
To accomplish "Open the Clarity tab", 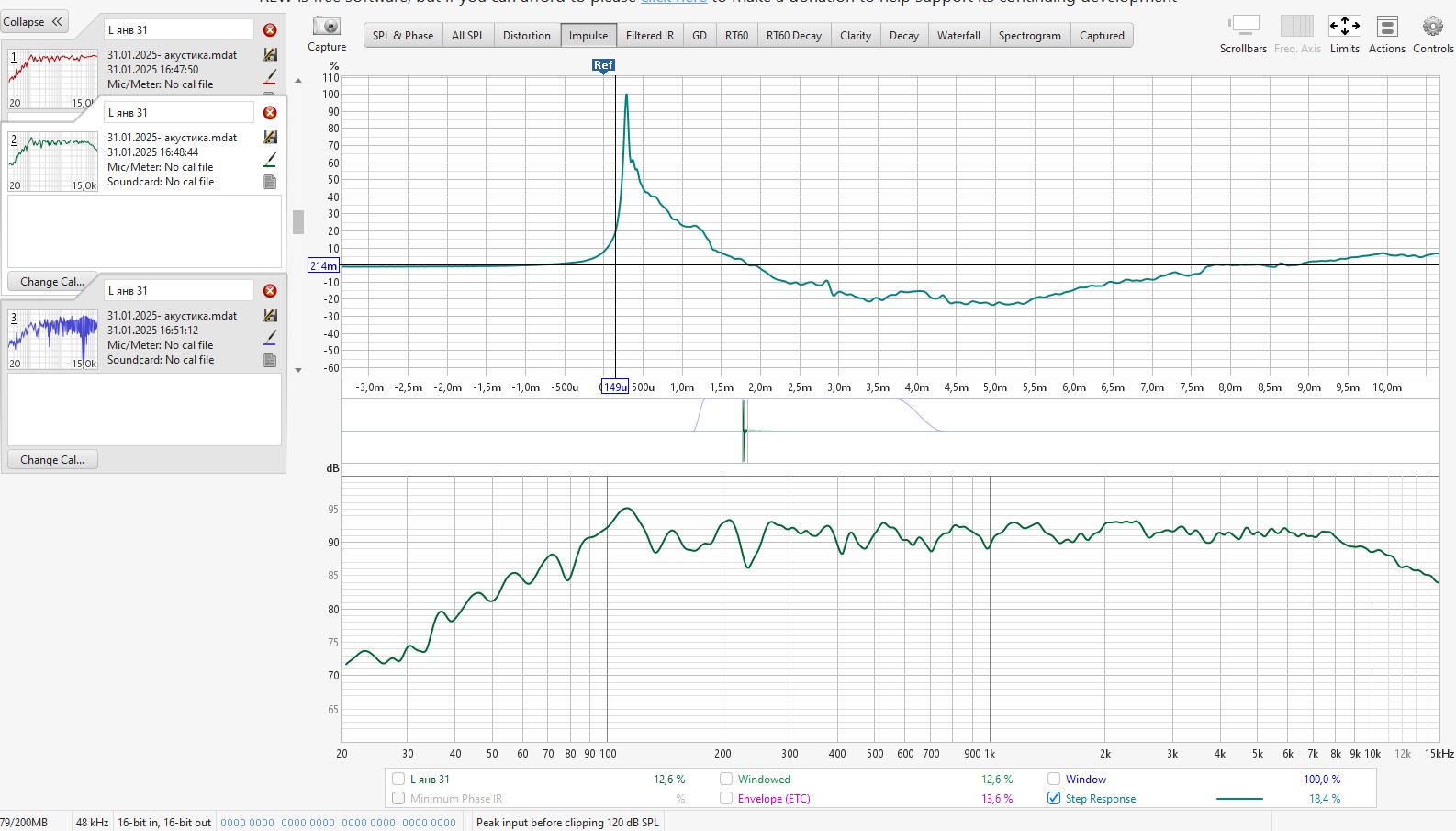I will point(856,36).
